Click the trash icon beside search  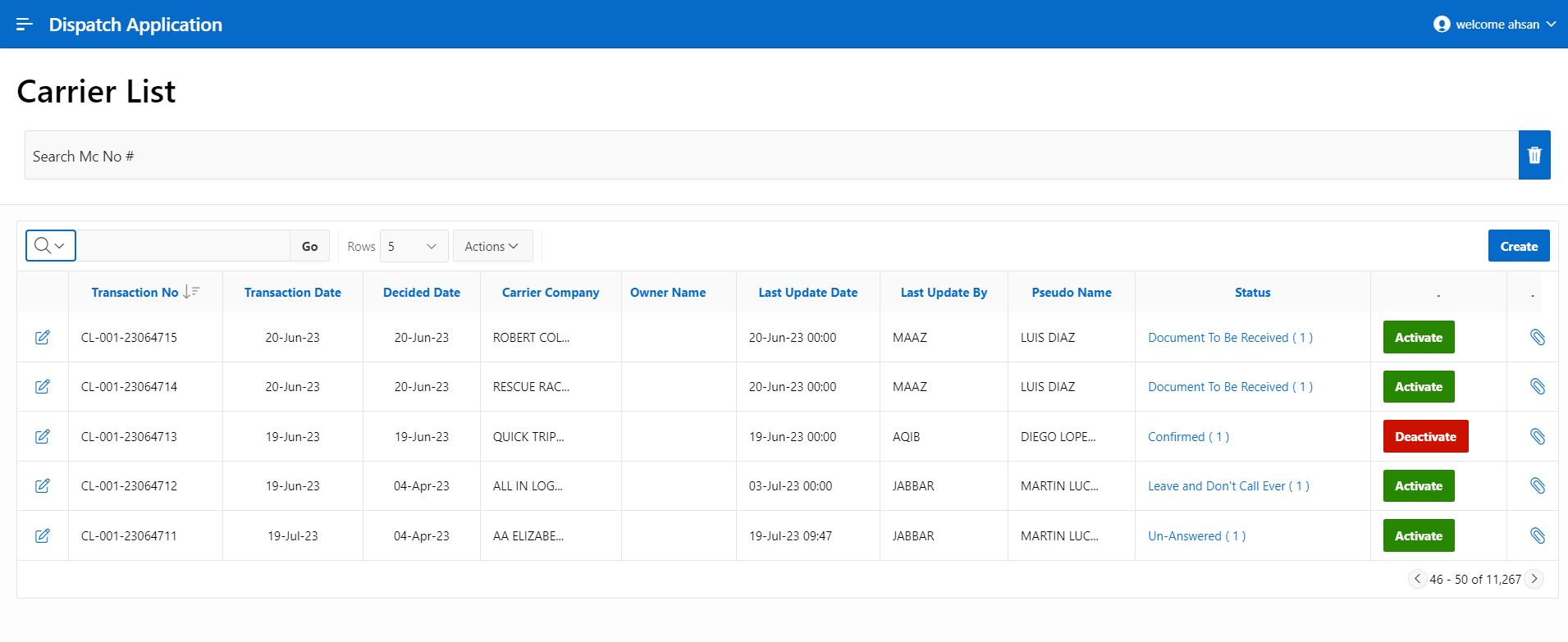tap(1534, 155)
